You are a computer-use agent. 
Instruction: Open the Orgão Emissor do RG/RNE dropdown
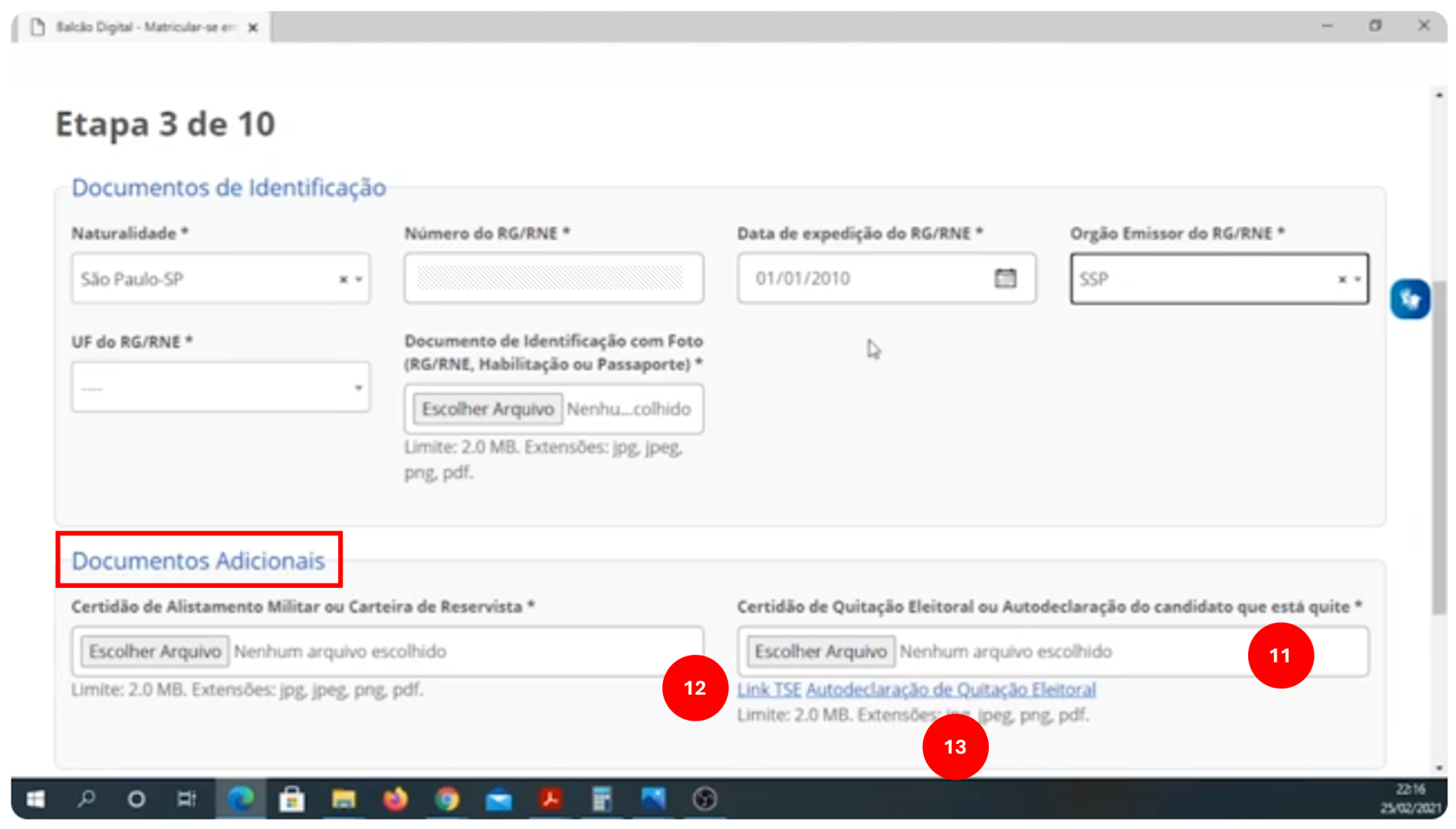tap(1356, 278)
